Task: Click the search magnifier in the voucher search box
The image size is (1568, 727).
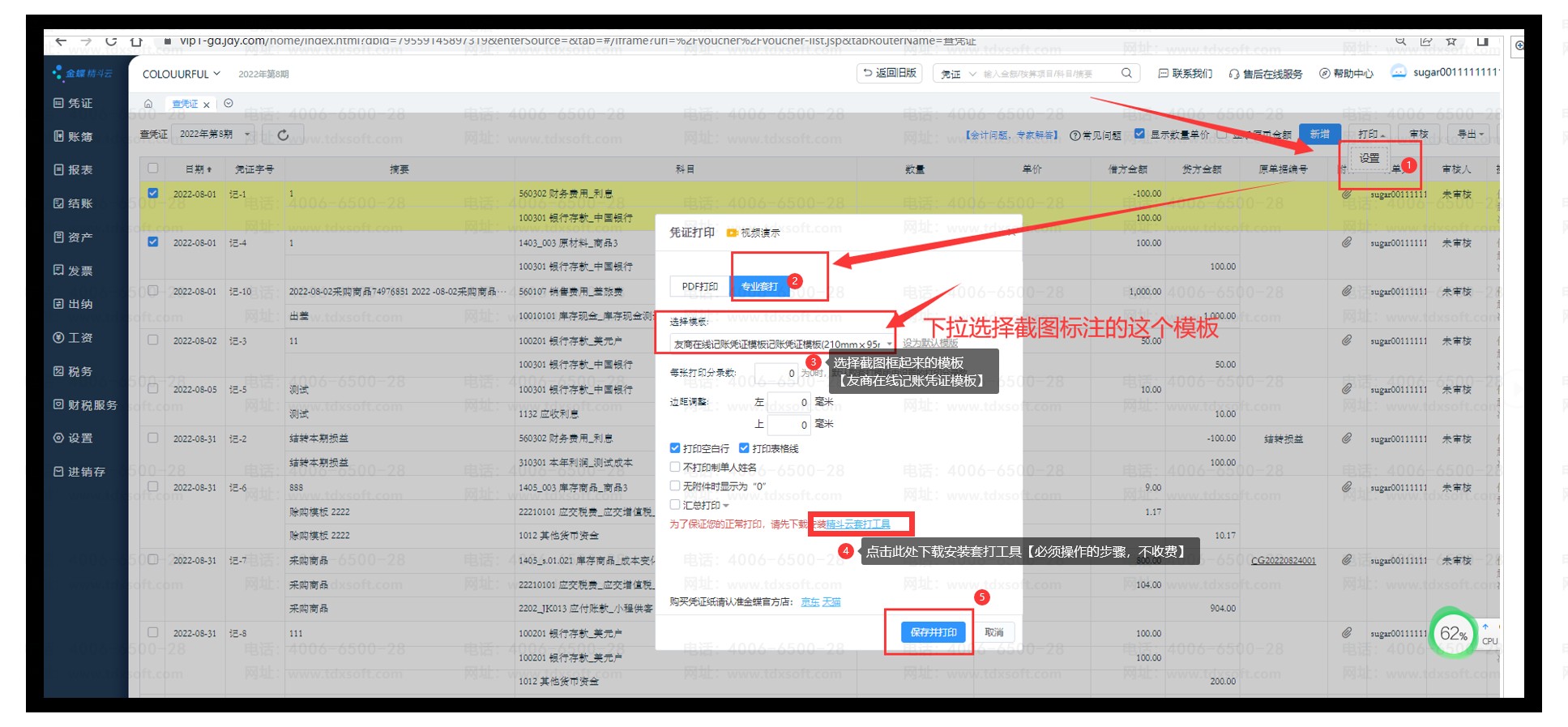Action: tap(1126, 73)
